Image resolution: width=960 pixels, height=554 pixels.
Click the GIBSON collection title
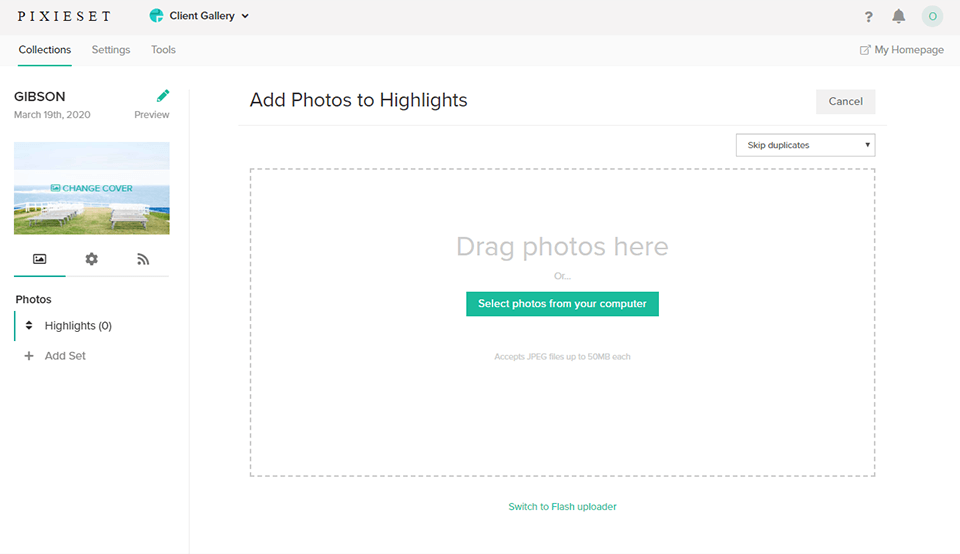click(40, 97)
